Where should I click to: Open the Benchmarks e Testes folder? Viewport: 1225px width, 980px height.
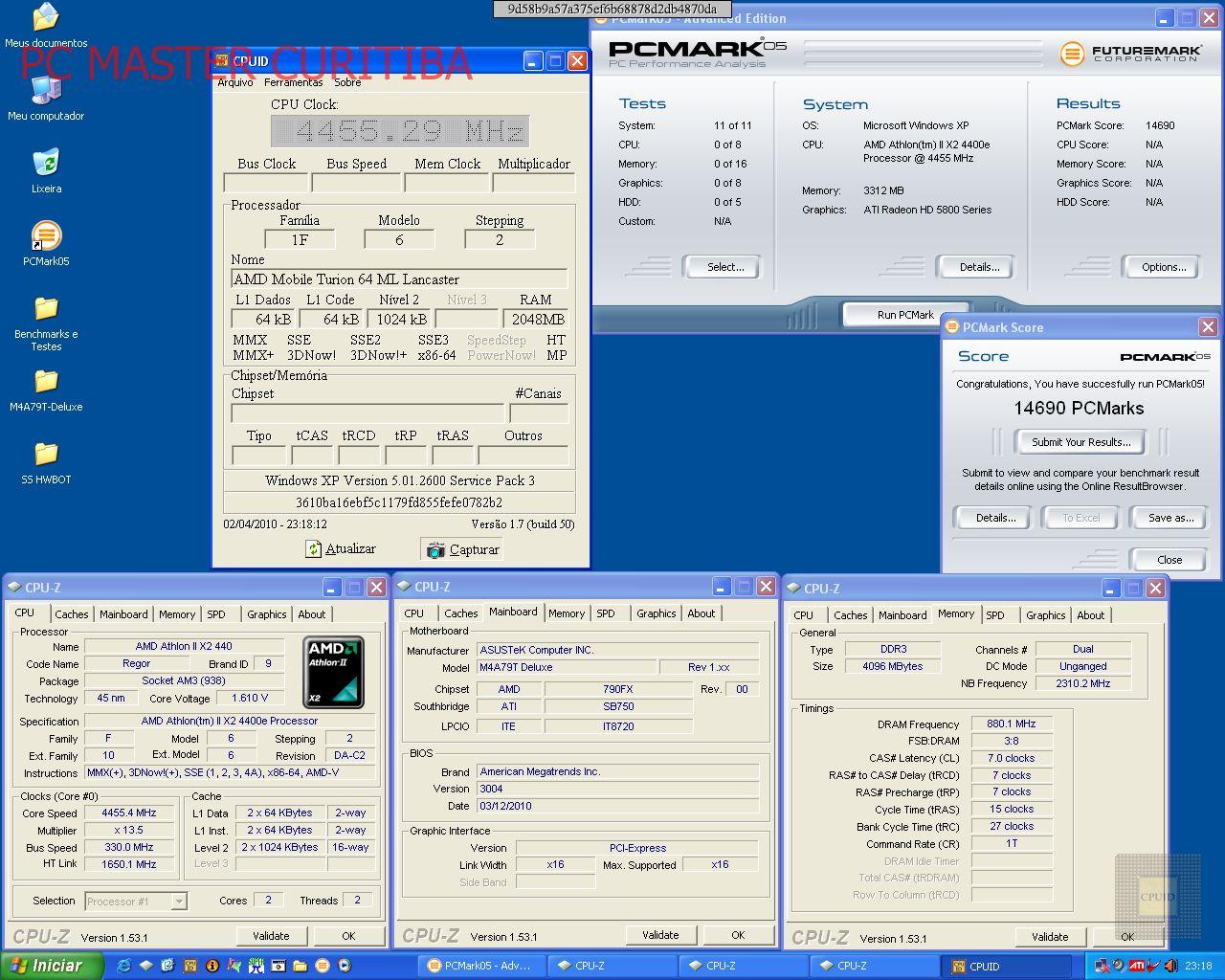point(46,308)
